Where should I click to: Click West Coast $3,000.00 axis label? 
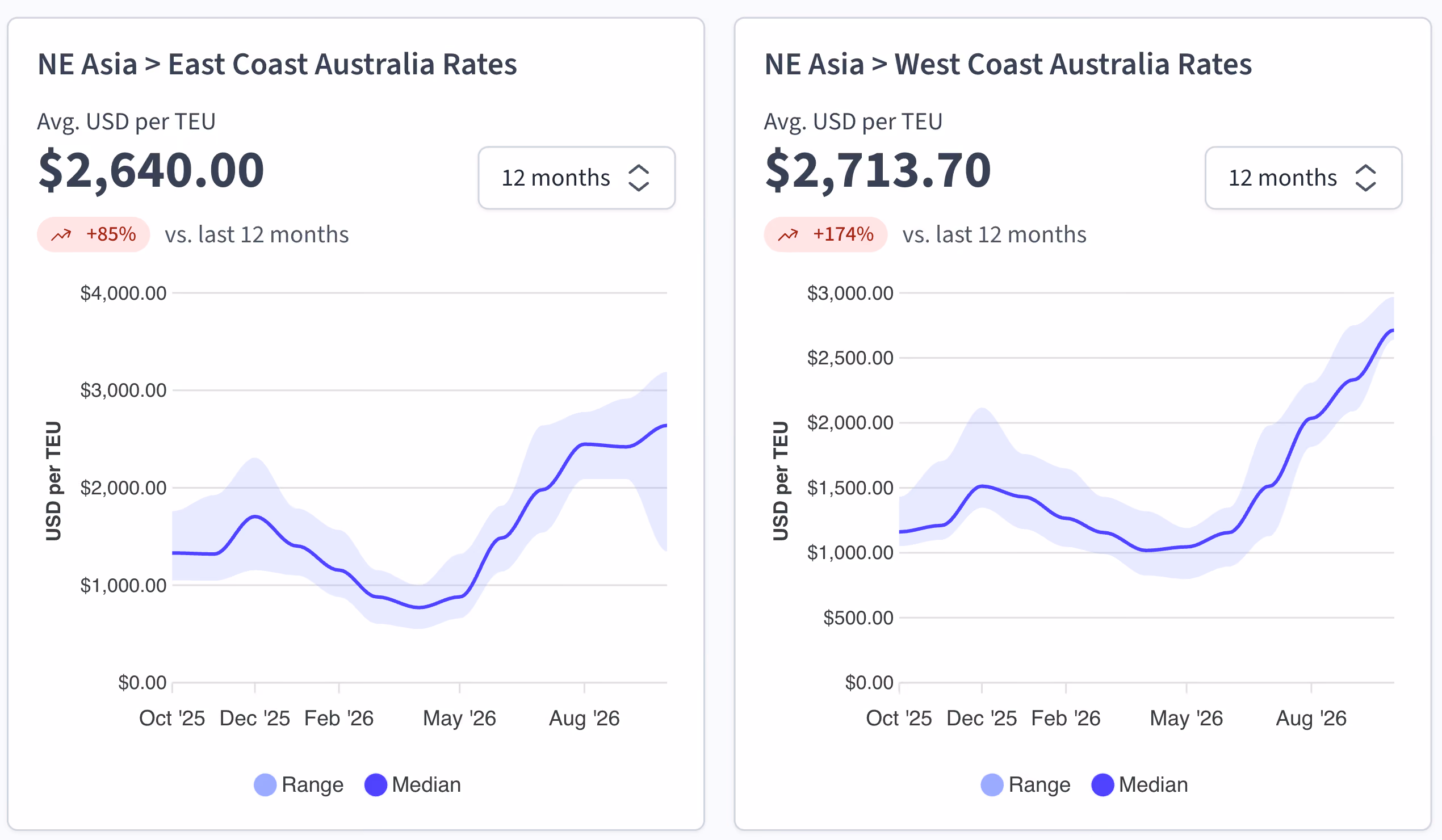click(850, 293)
